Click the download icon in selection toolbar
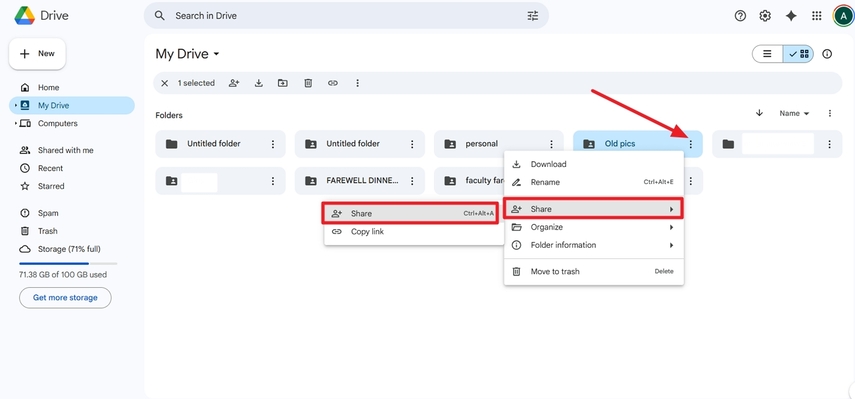Image resolution: width=855 pixels, height=399 pixels. point(259,83)
